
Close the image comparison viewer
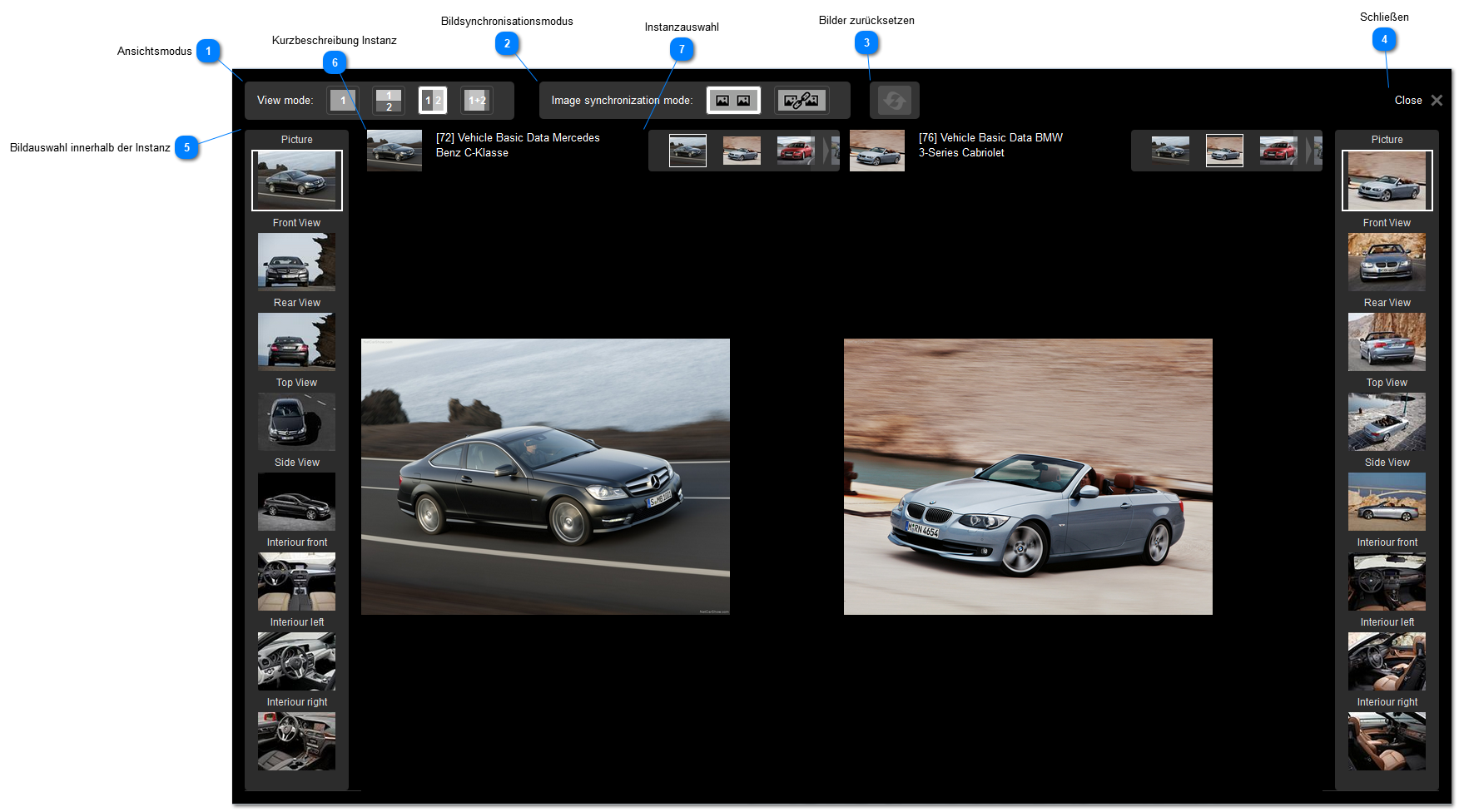(1418, 101)
